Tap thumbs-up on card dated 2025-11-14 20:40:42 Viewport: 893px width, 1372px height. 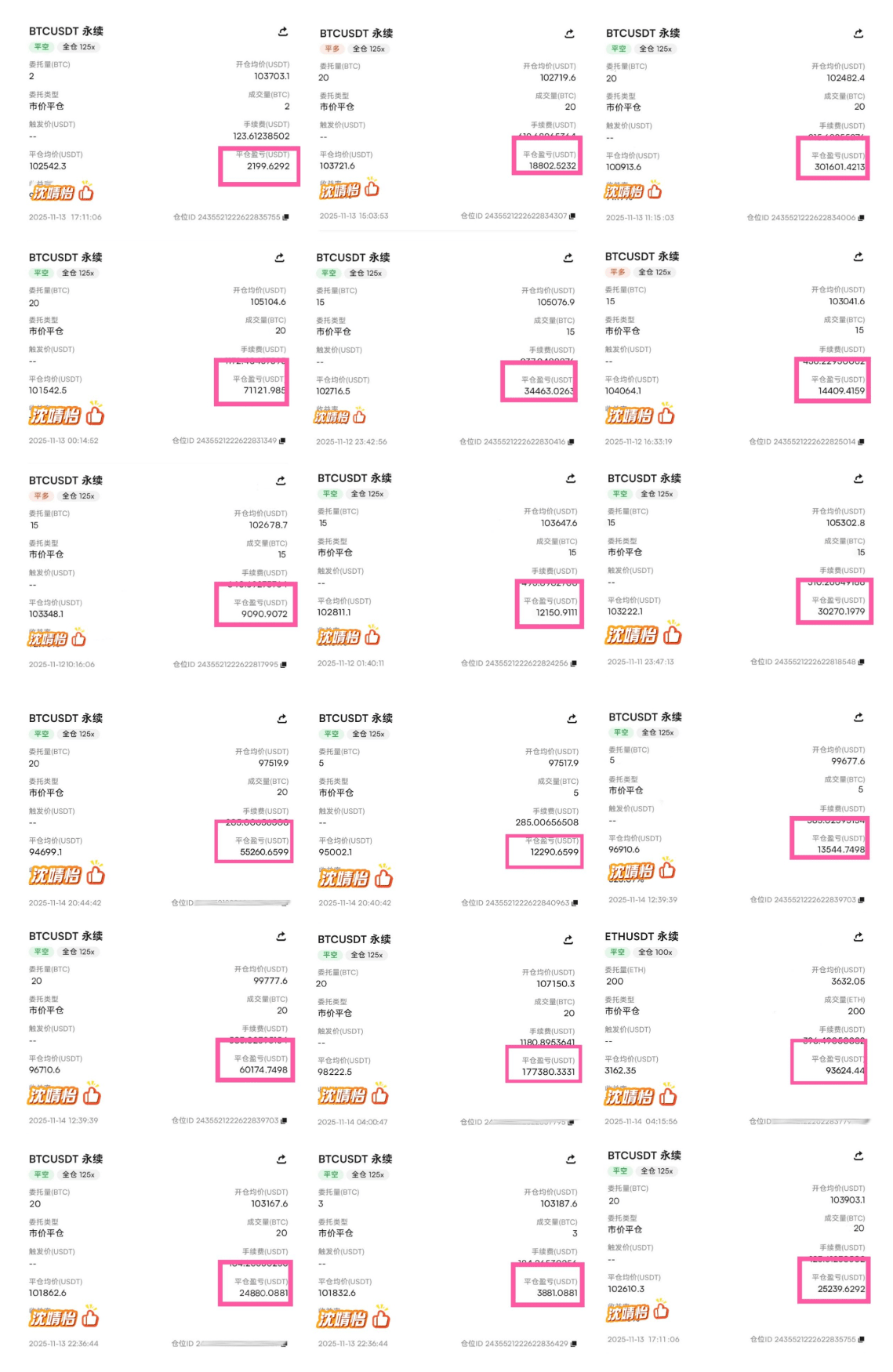(x=383, y=877)
